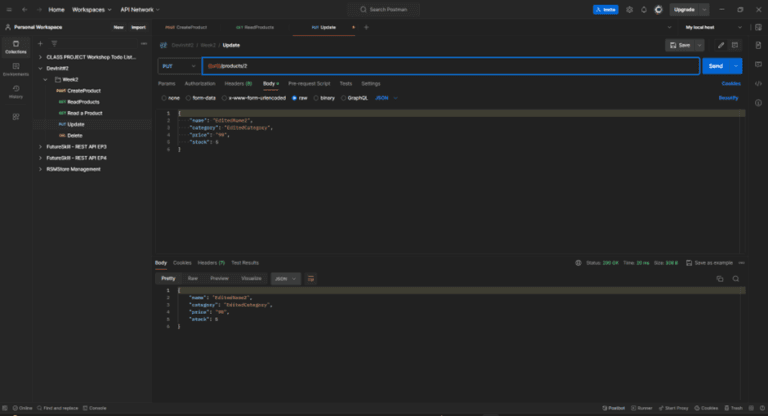Select the binary body type radio
The width and height of the screenshot is (768, 416).
(316, 98)
